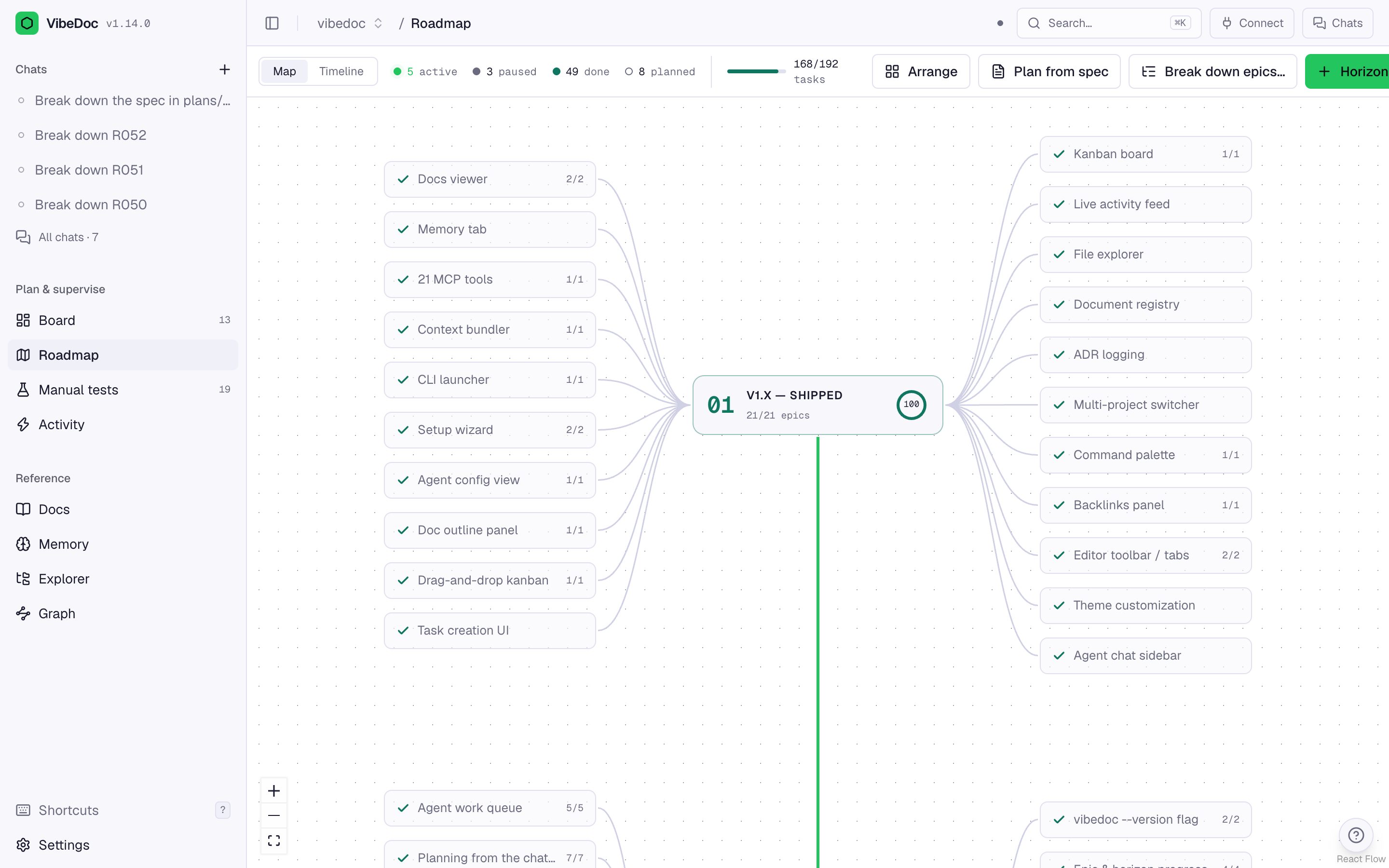The height and width of the screenshot is (868, 1389).
Task: Filter by 5 active status
Action: [x=425, y=72]
